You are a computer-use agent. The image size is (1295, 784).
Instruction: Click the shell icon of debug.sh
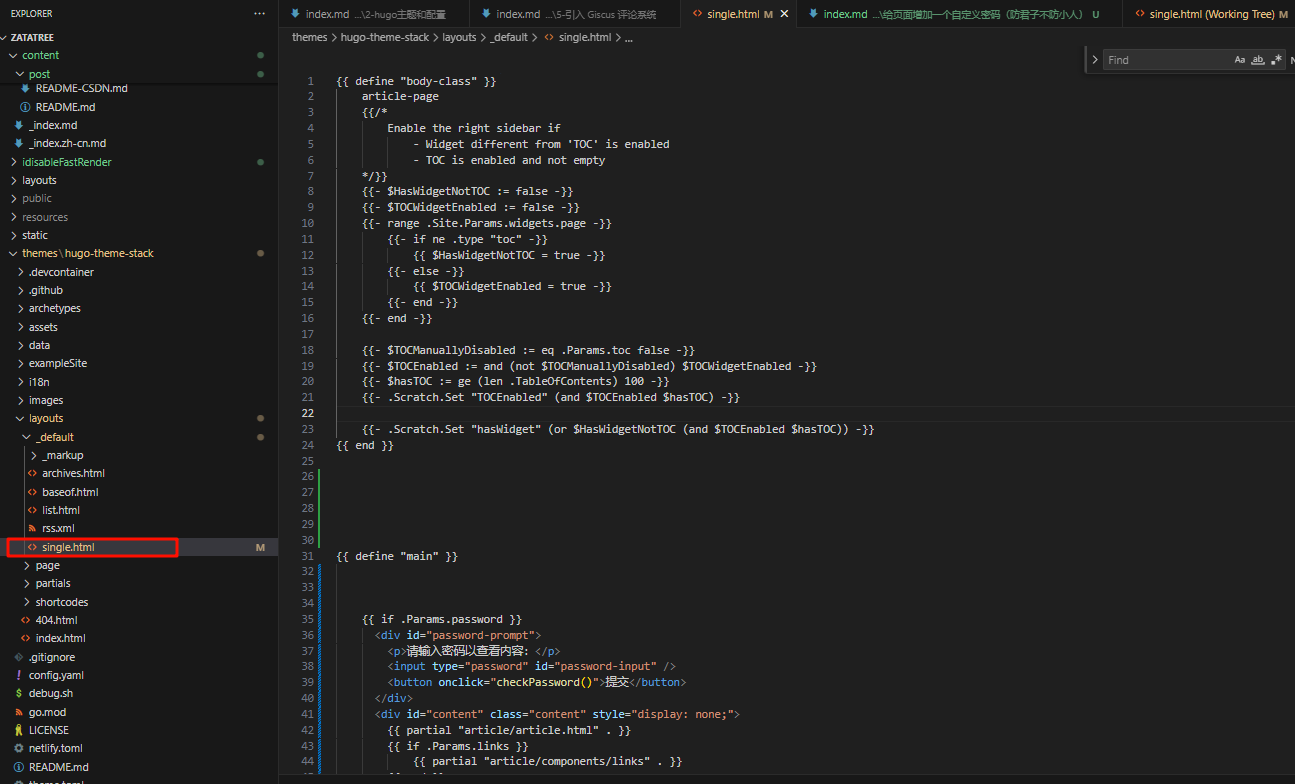pos(18,693)
